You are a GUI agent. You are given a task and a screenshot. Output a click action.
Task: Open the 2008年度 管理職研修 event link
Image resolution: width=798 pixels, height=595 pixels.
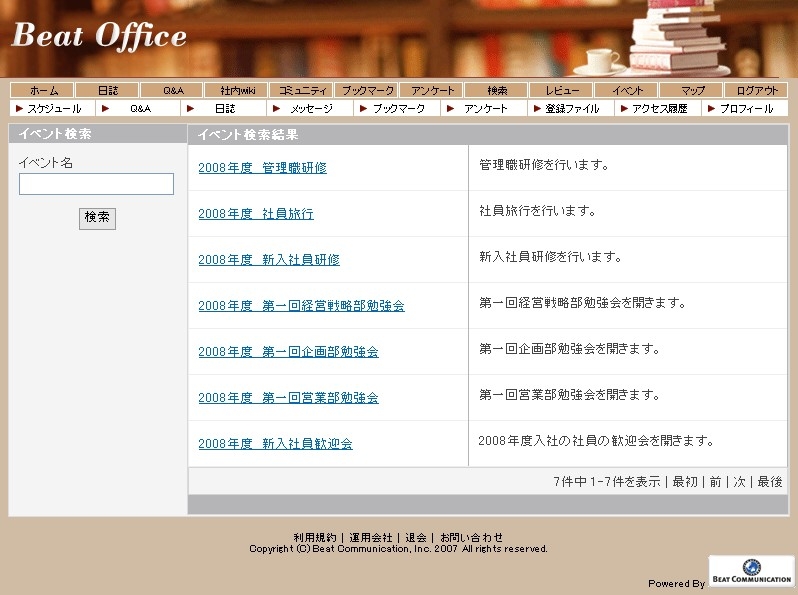pos(262,167)
